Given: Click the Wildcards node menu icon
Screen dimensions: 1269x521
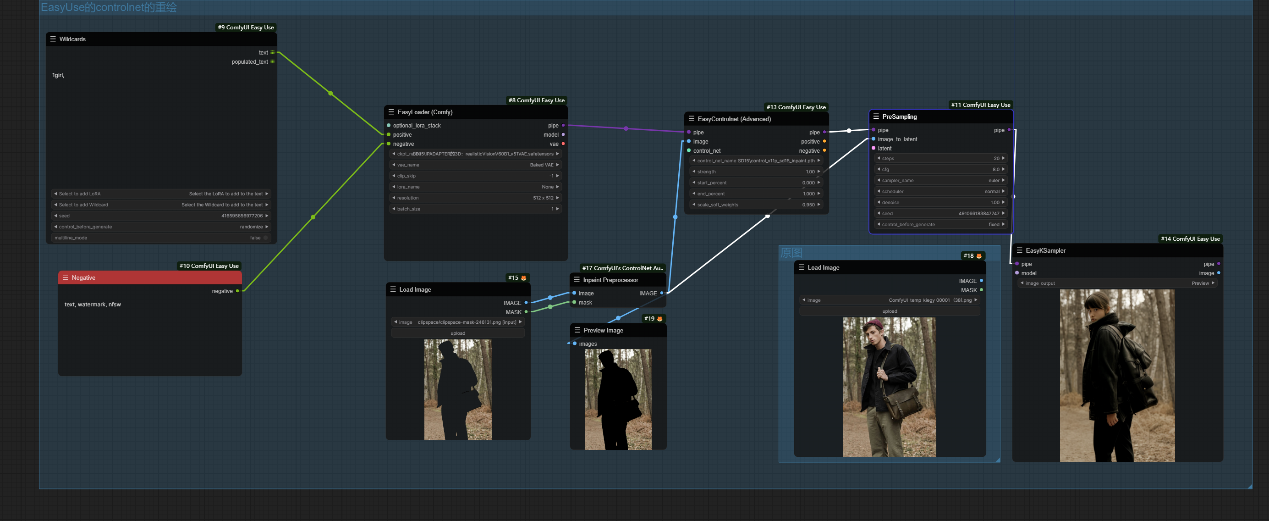Looking at the screenshot, I should click(53, 39).
